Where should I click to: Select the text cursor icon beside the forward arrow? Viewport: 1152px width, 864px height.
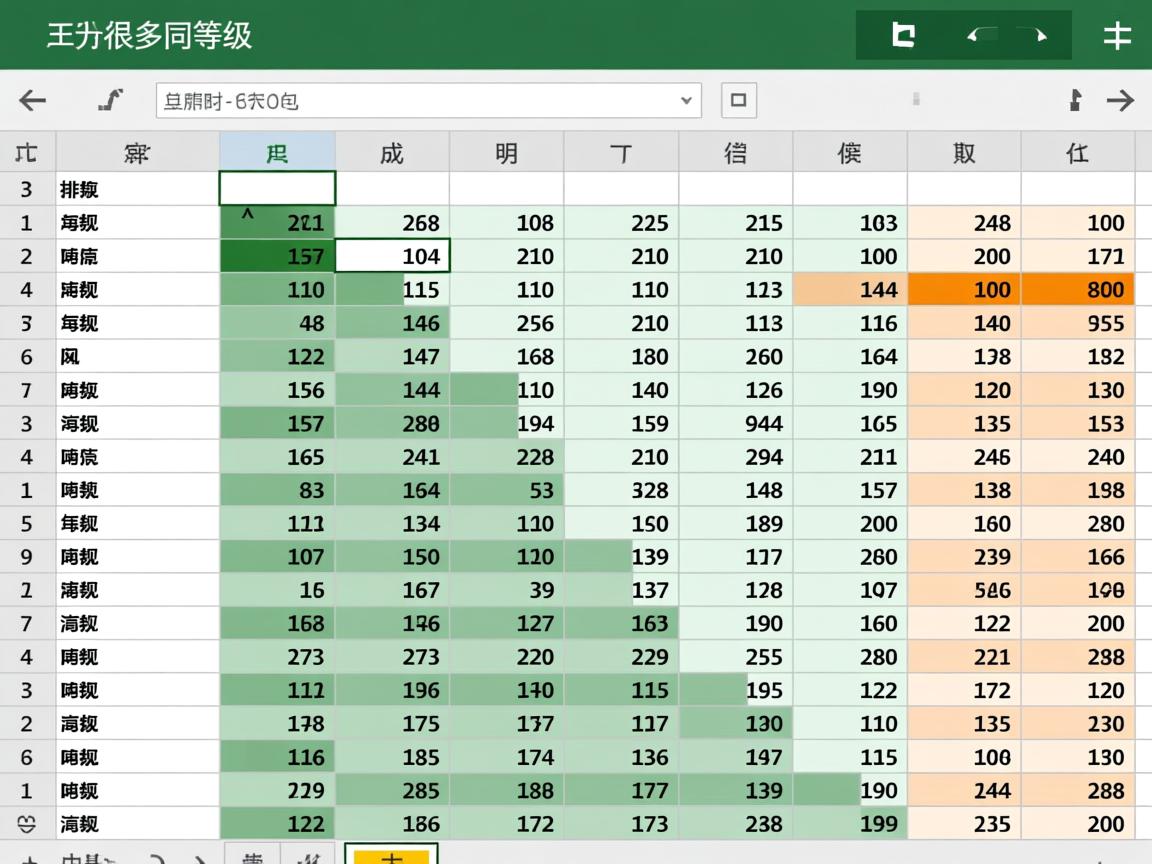click(1074, 100)
